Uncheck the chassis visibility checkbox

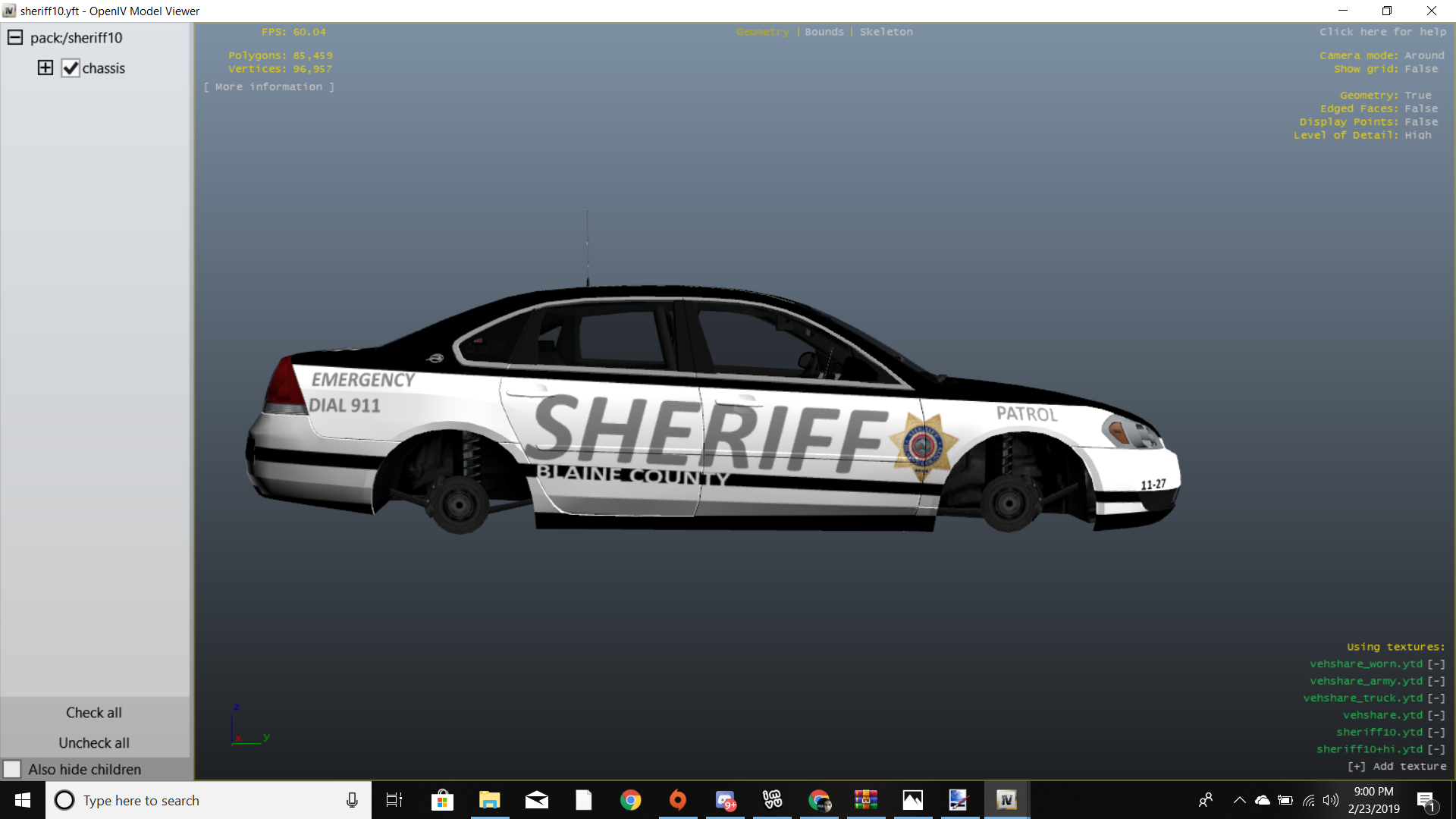tap(71, 68)
